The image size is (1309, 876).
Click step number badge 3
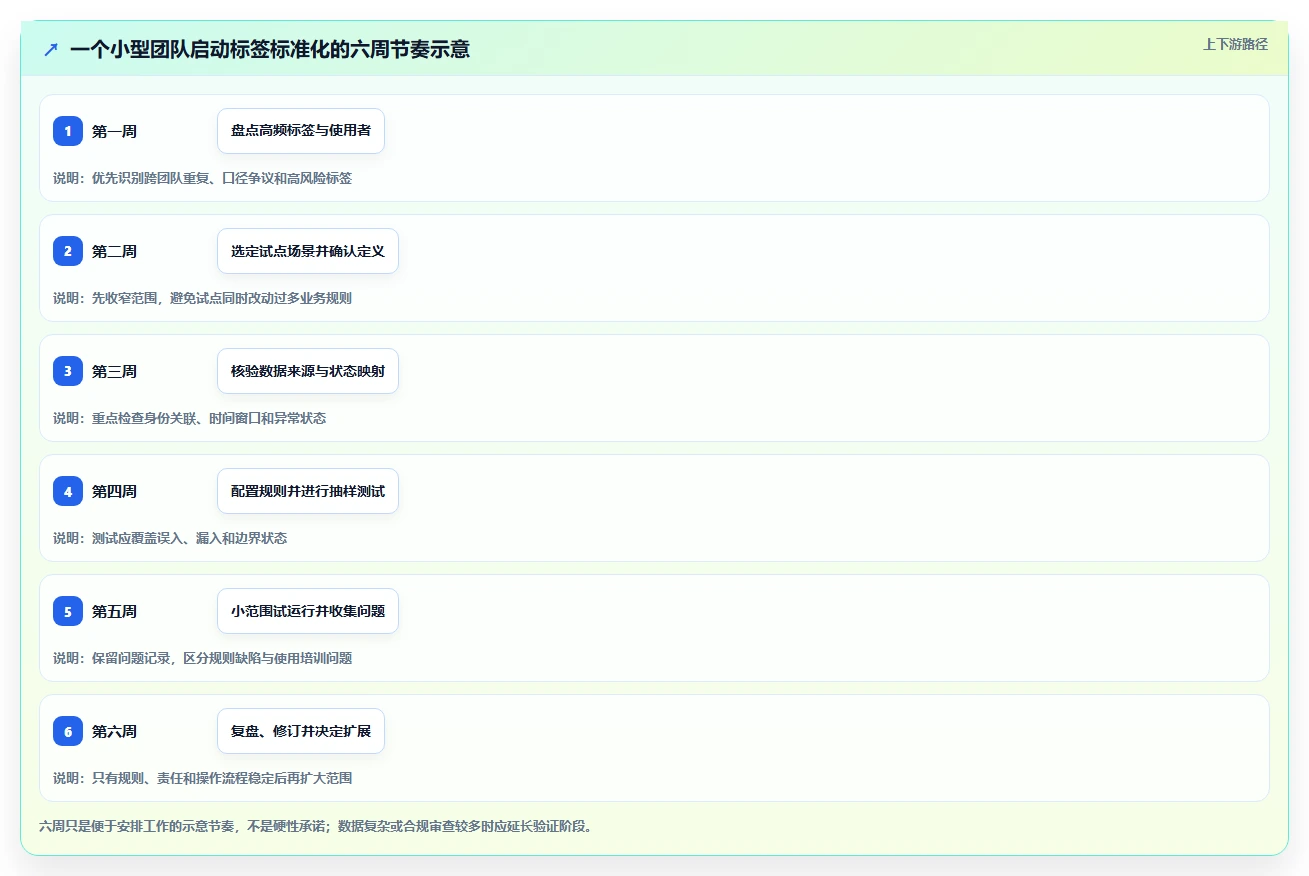pos(68,371)
